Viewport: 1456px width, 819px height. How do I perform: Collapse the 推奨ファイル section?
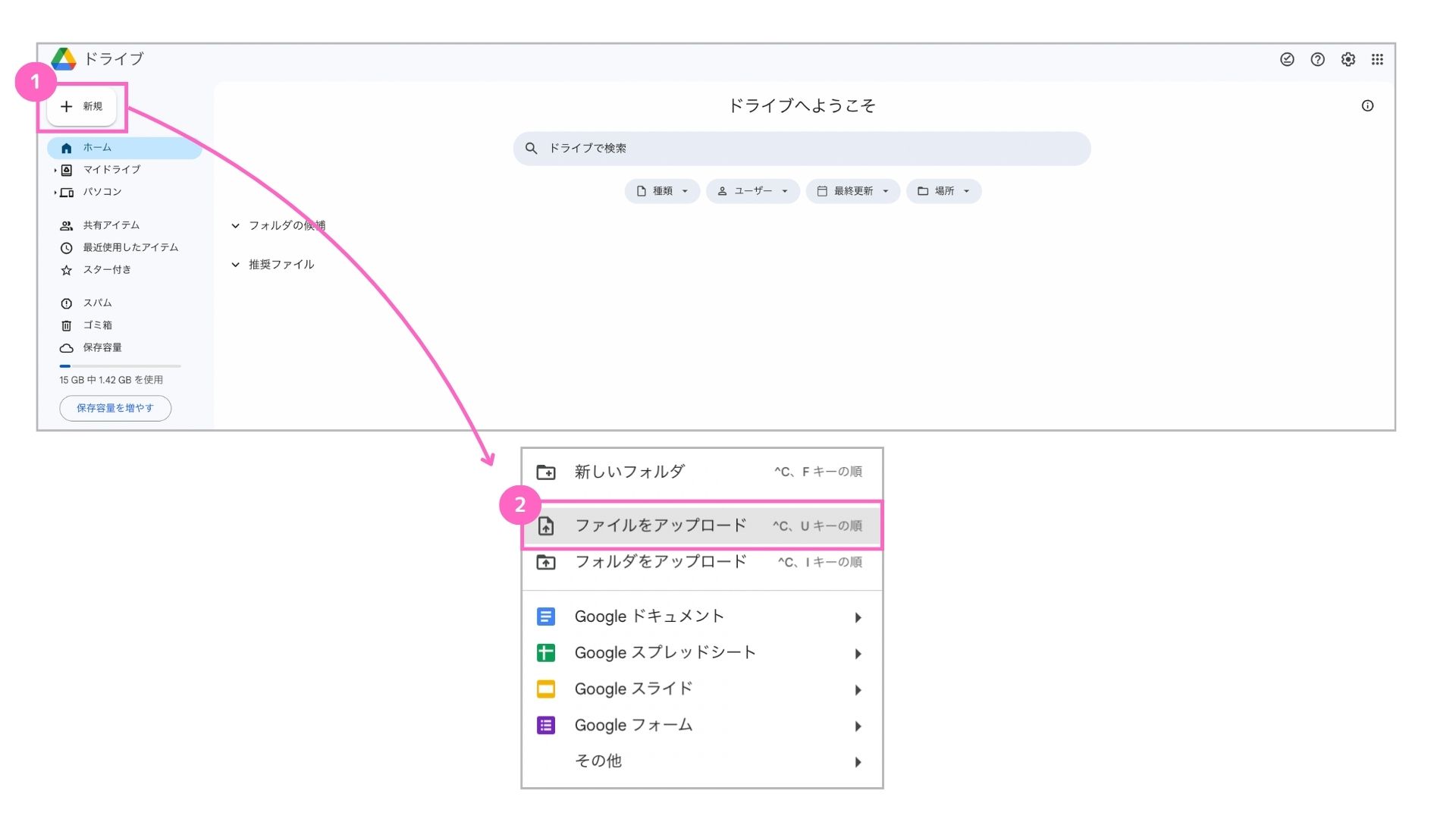click(x=235, y=265)
